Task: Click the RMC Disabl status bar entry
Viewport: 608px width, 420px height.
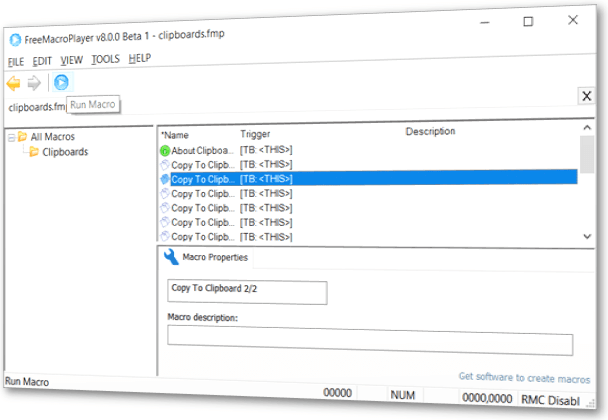Action: click(x=550, y=400)
